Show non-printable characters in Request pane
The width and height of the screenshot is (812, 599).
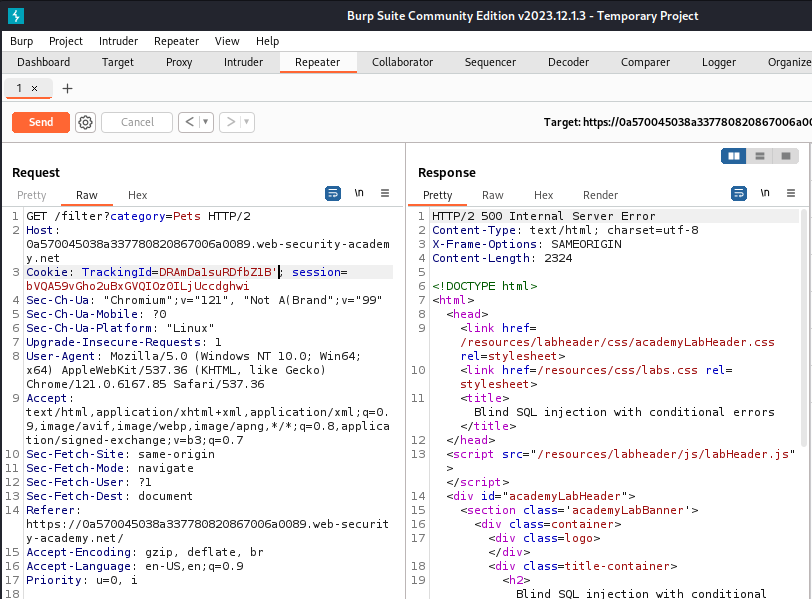click(359, 193)
